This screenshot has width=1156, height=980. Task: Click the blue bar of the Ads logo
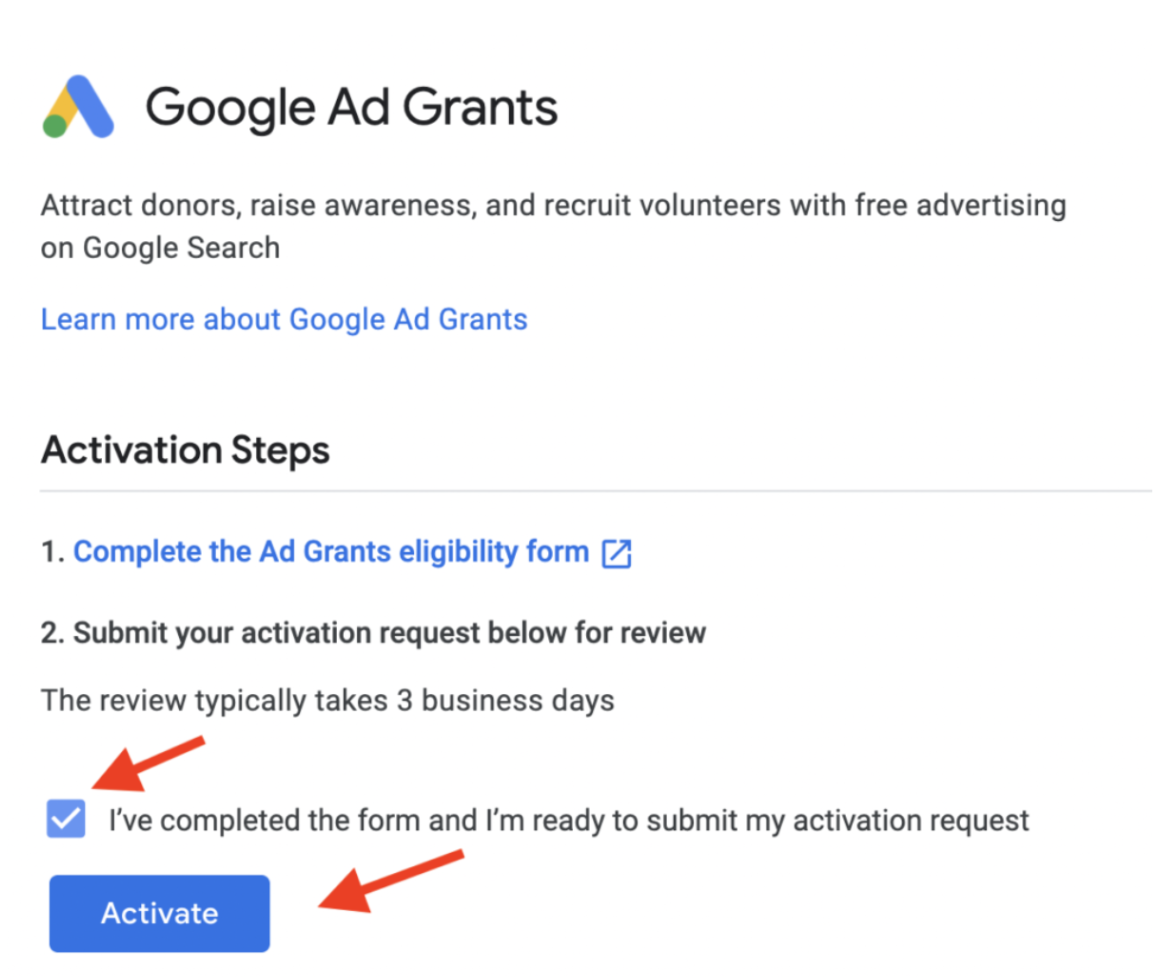point(92,106)
